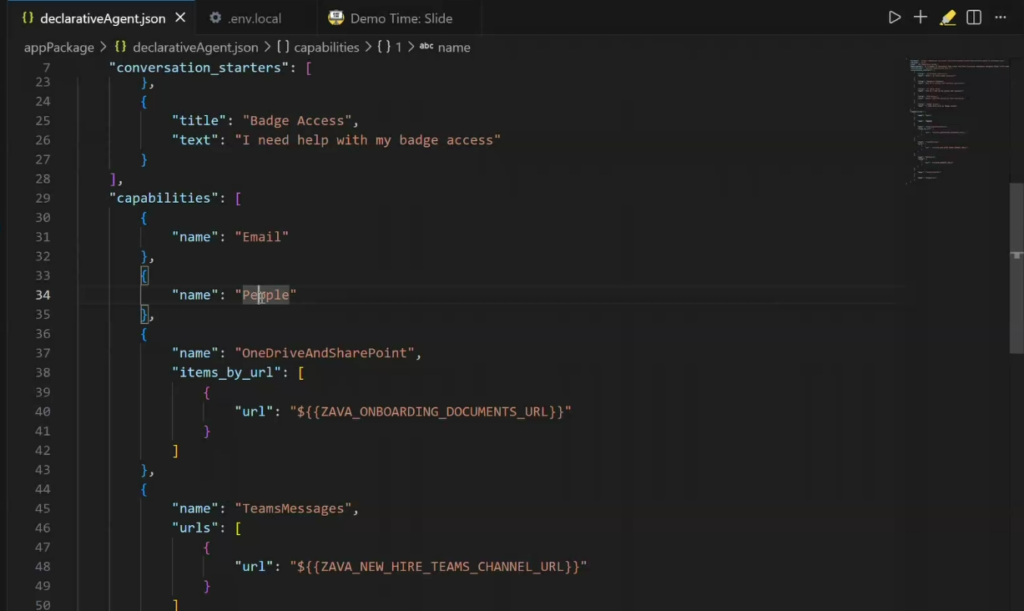Split the editor with the layout icon

[x=973, y=18]
